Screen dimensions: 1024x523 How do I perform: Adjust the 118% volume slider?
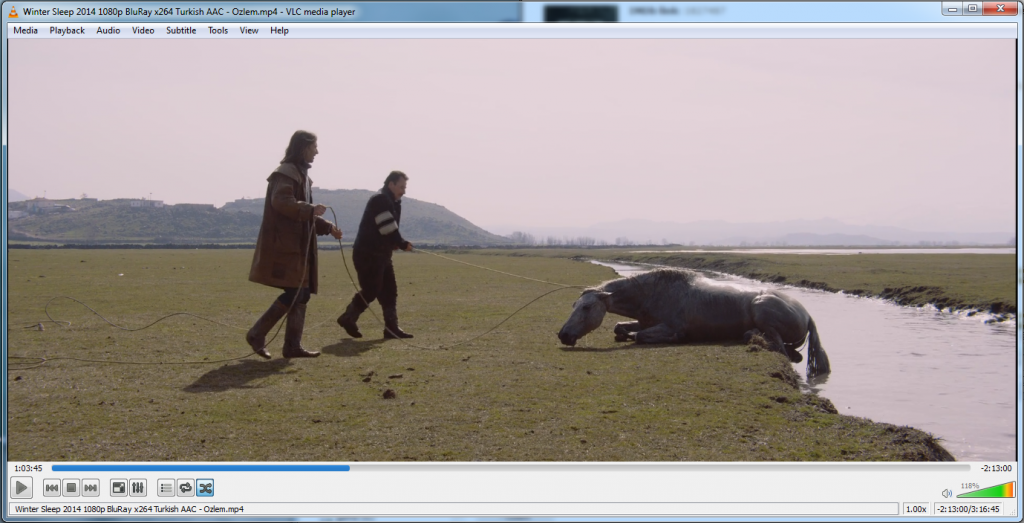(985, 490)
